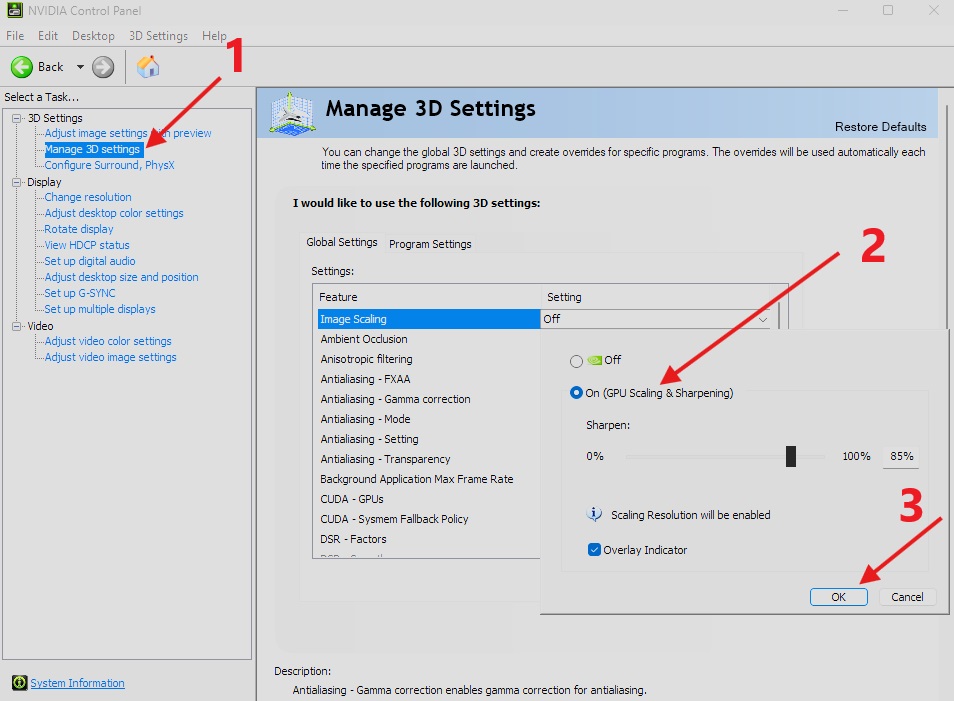Open Set up digital audio
This screenshot has height=701, width=954.
point(89,261)
